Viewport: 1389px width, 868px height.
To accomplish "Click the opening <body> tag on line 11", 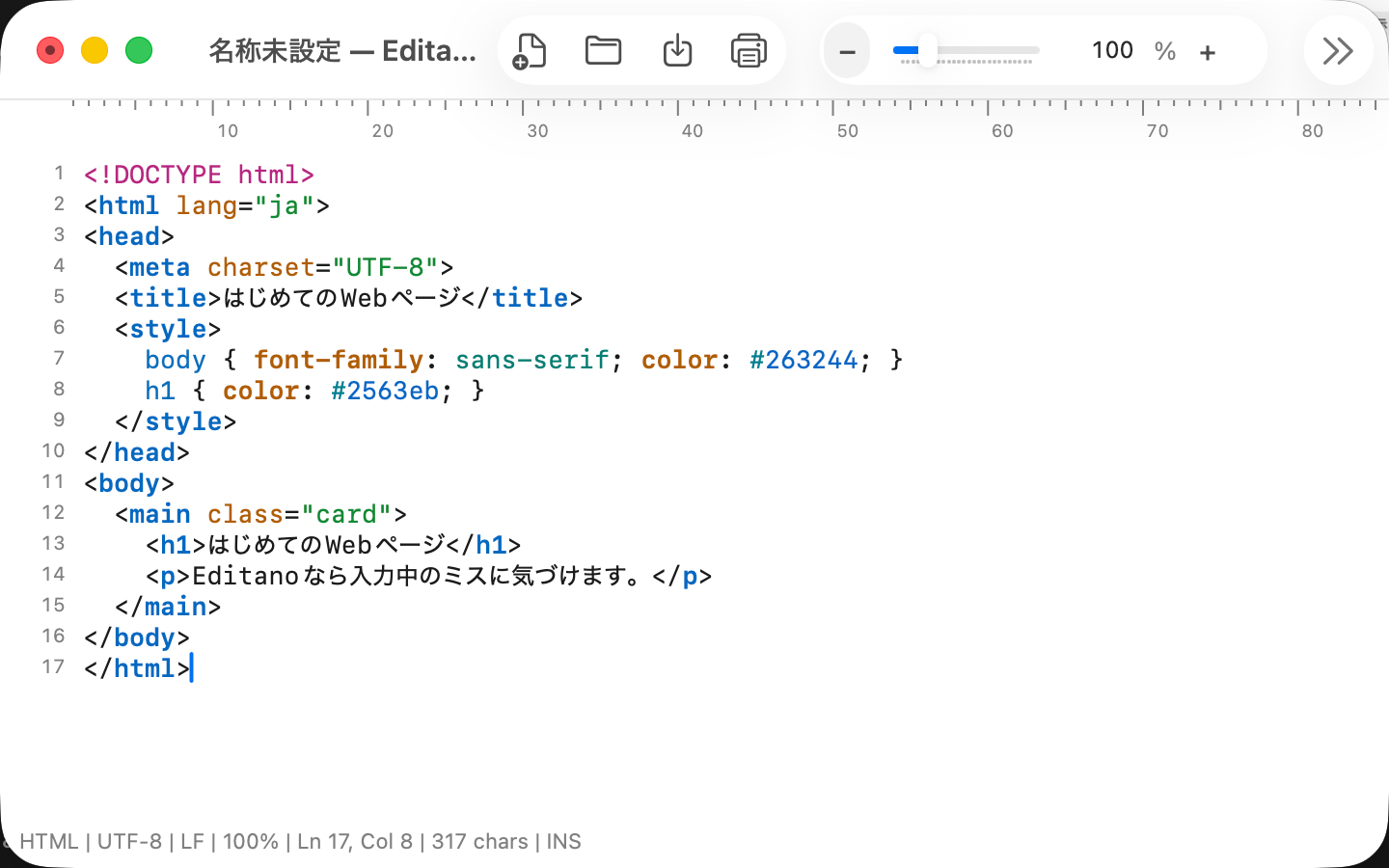I will (129, 483).
